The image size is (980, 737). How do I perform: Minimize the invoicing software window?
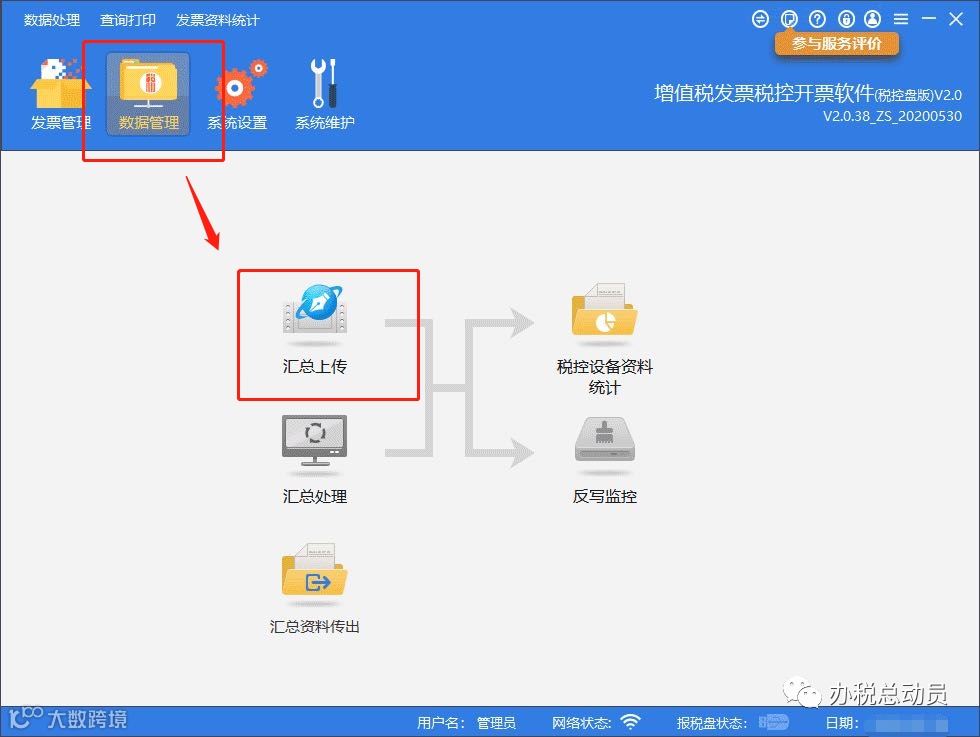point(929,19)
